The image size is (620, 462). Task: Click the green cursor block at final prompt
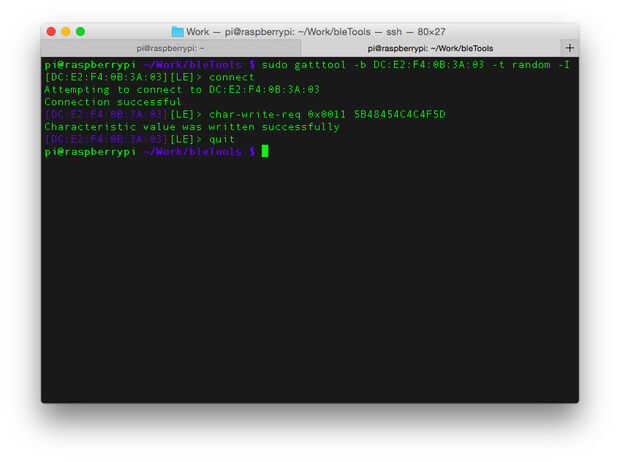point(265,151)
